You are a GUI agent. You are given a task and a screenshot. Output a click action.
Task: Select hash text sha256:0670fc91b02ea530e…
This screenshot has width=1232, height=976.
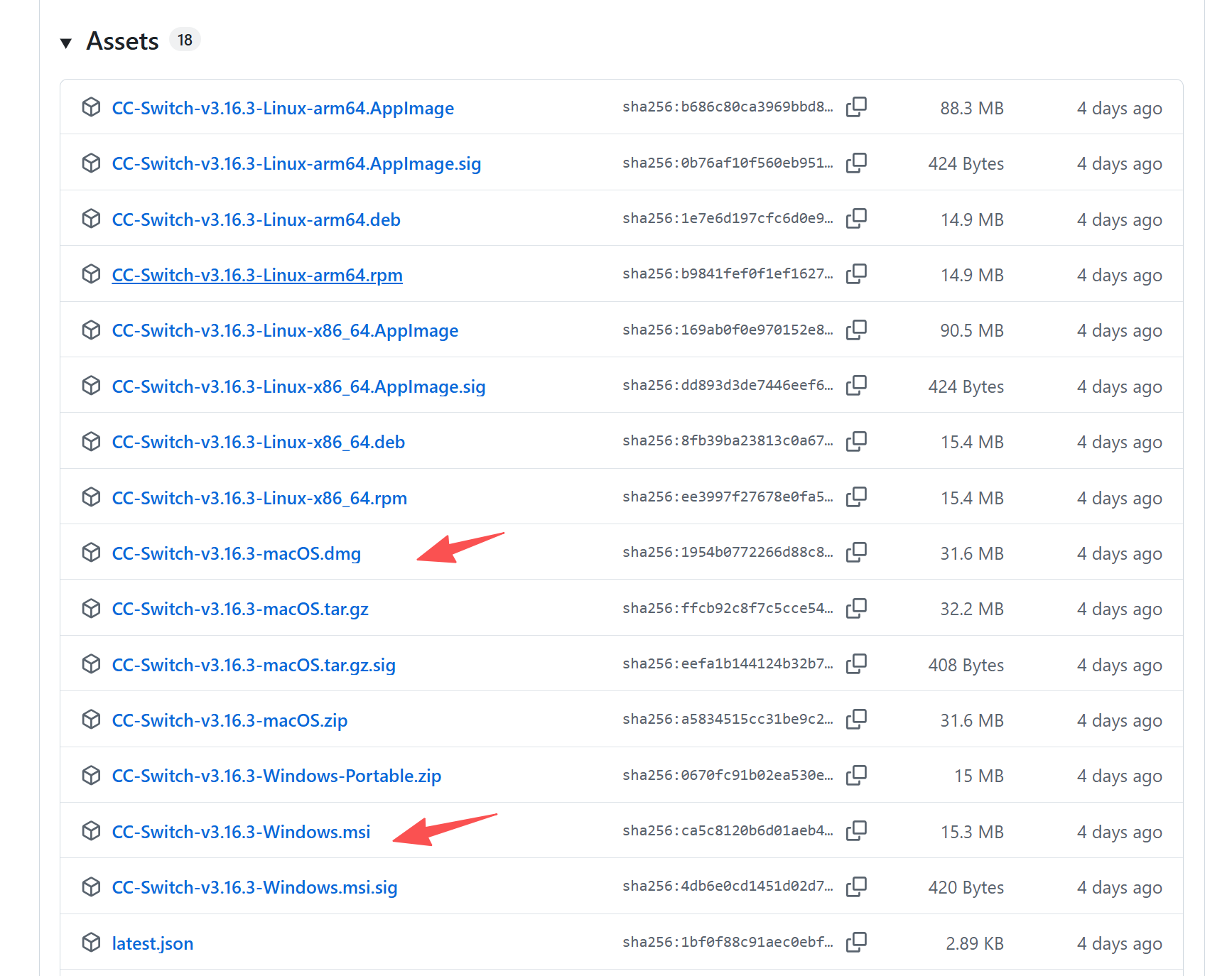(x=728, y=775)
